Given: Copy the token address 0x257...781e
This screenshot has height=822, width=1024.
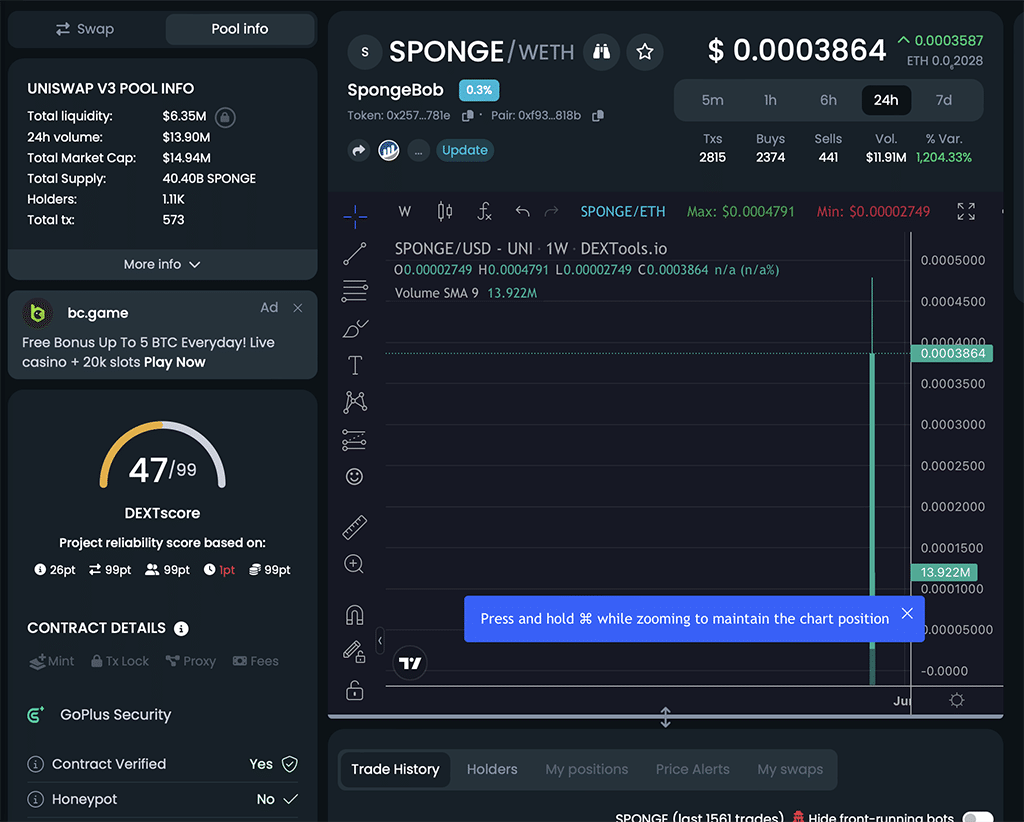Looking at the screenshot, I should point(468,116).
